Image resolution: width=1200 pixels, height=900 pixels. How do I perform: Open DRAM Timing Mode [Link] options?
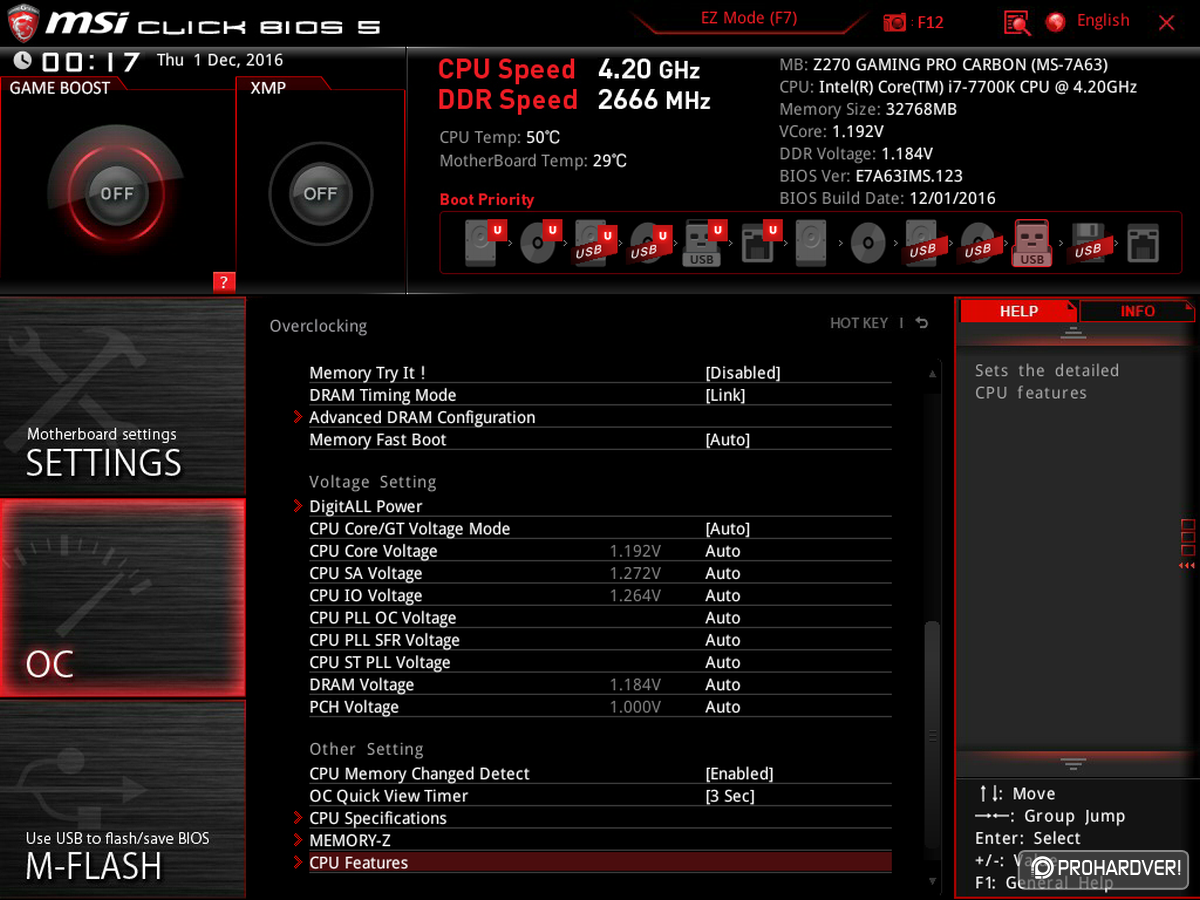tap(725, 395)
